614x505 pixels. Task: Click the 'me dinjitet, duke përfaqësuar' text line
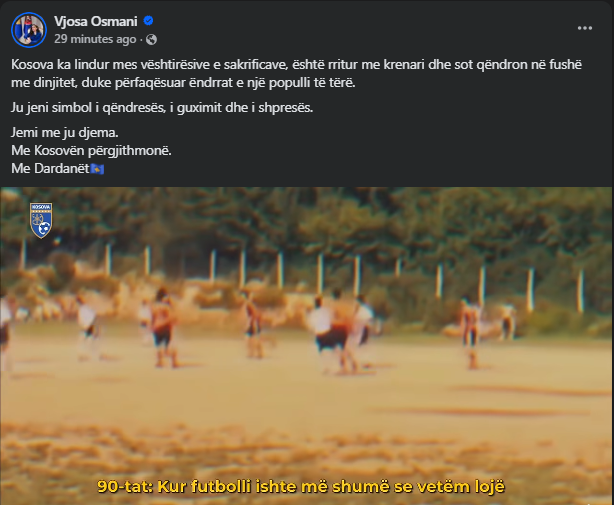pyautogui.click(x=183, y=83)
